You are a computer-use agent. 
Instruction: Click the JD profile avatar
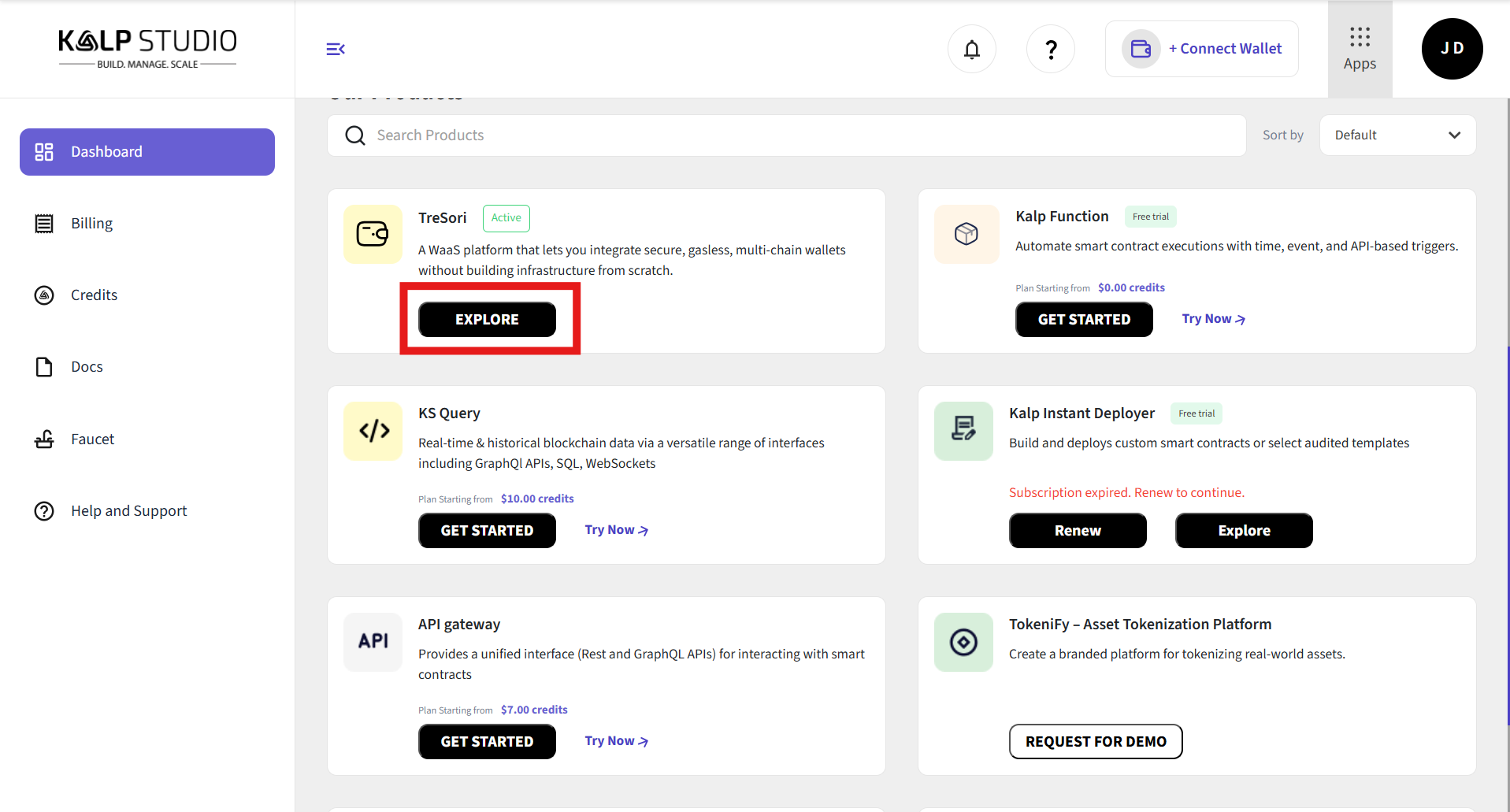tap(1452, 49)
